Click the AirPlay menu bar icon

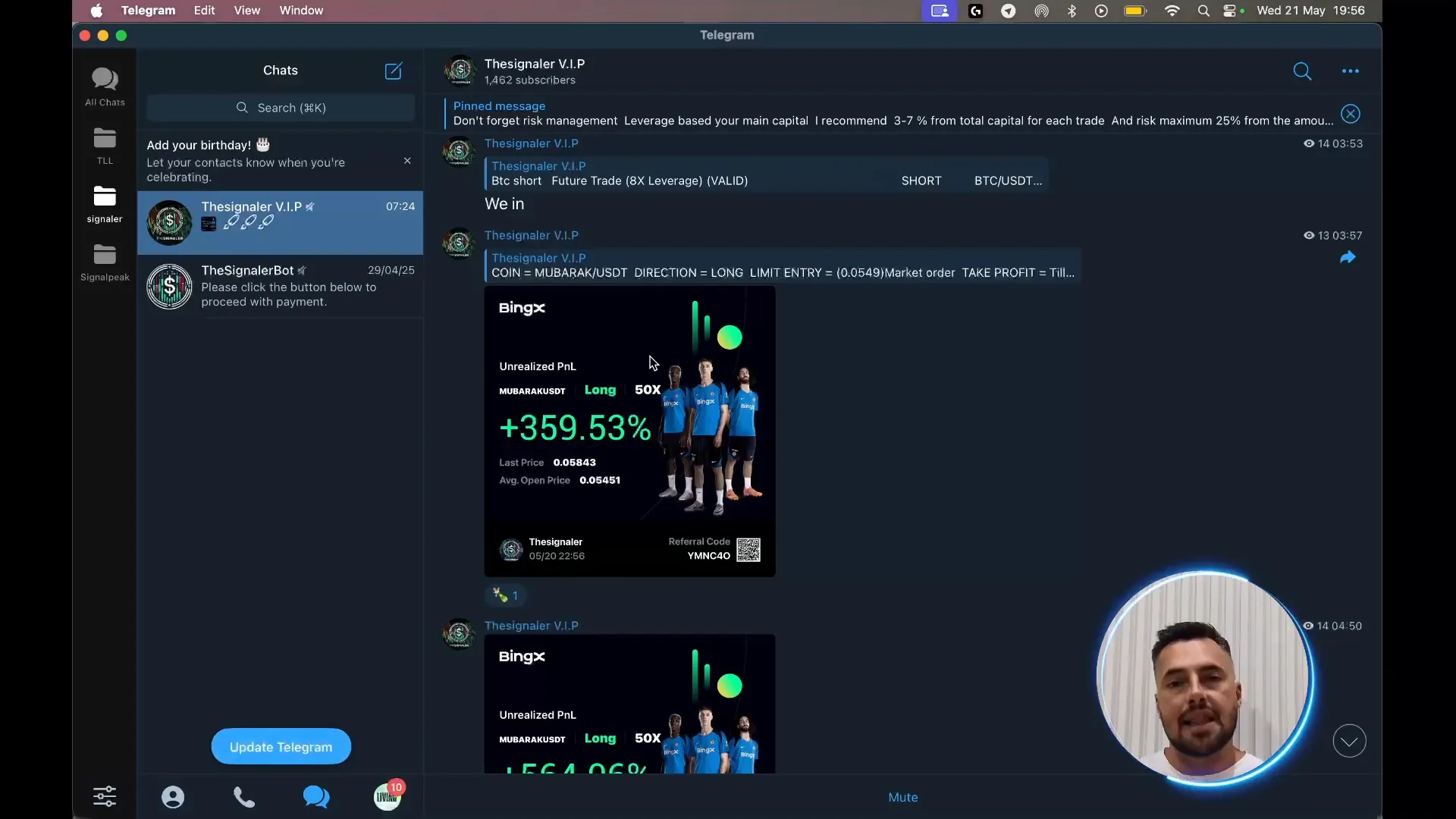point(1041,11)
